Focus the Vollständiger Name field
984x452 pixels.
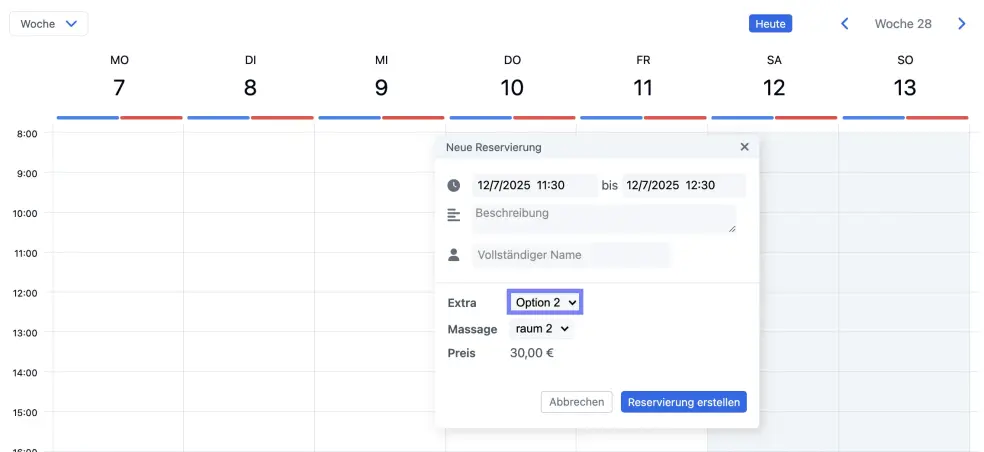coord(571,255)
